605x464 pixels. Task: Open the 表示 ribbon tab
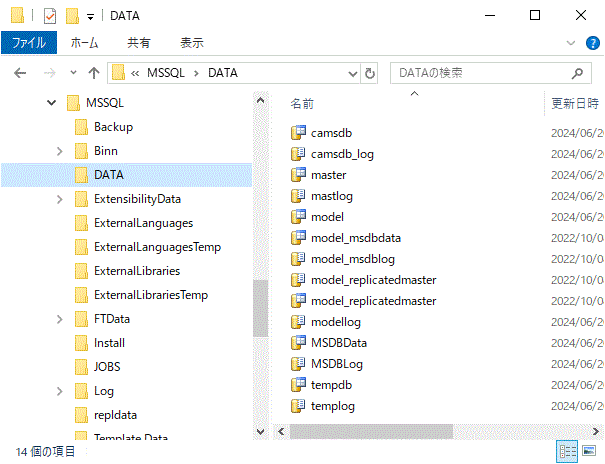coord(192,43)
